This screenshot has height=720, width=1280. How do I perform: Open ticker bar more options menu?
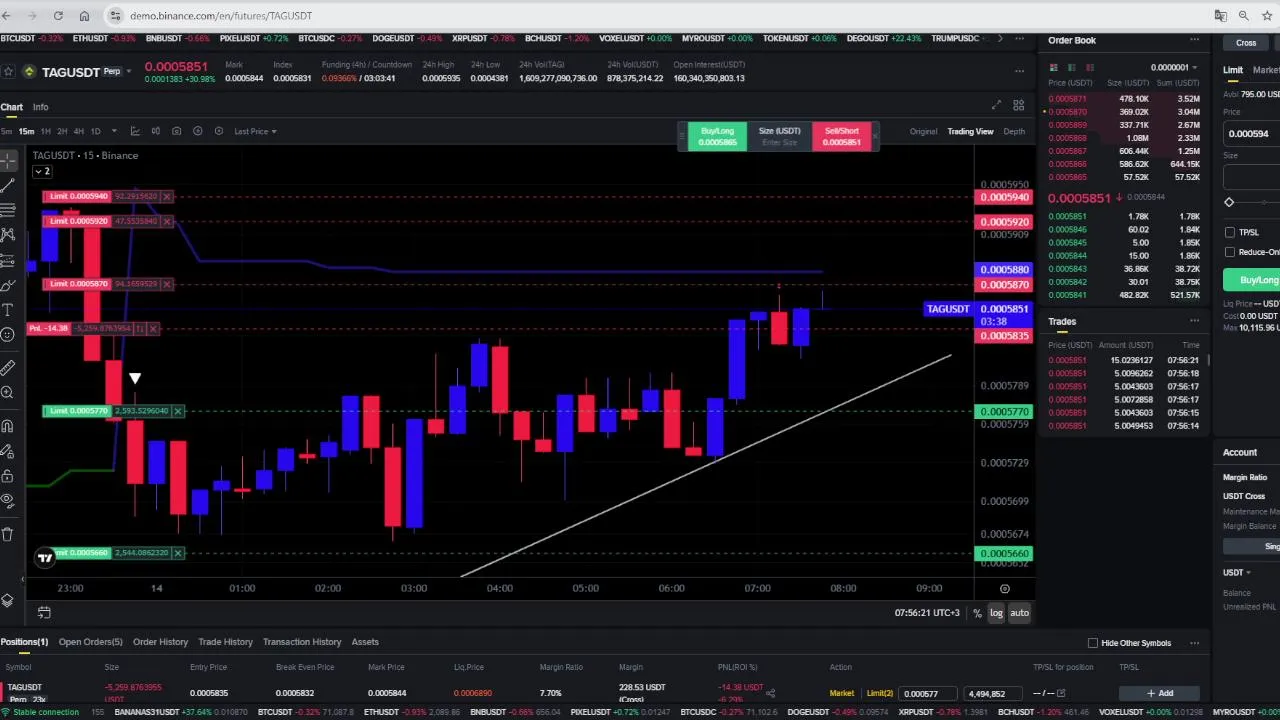[1019, 38]
